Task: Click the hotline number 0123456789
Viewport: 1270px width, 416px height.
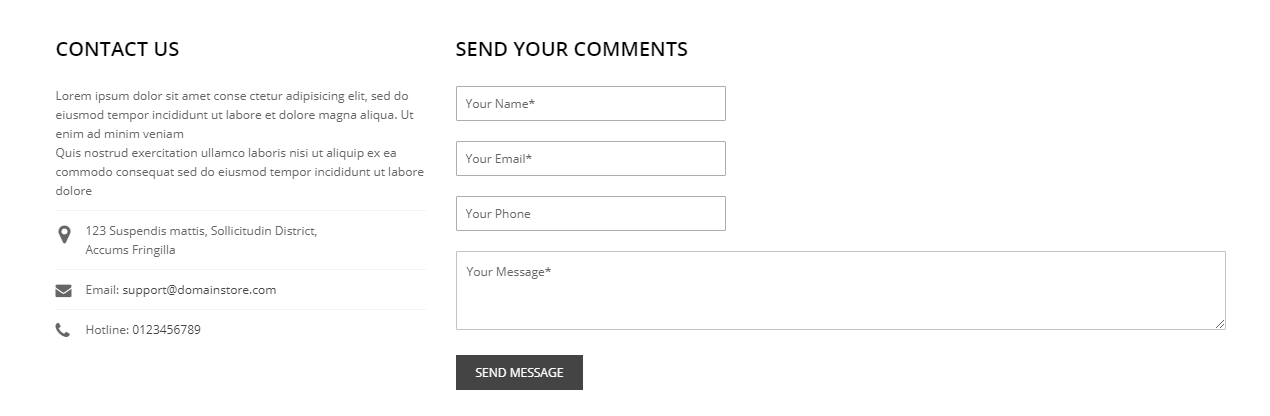Action: (166, 330)
